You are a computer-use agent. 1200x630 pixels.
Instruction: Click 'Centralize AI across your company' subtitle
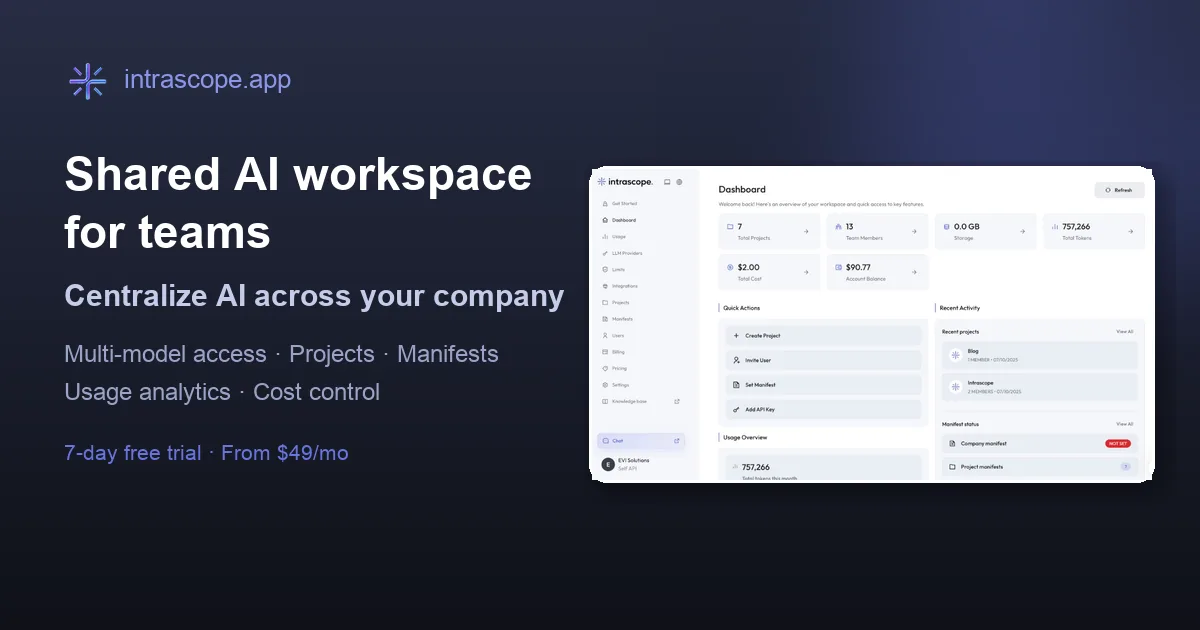[x=314, y=296]
